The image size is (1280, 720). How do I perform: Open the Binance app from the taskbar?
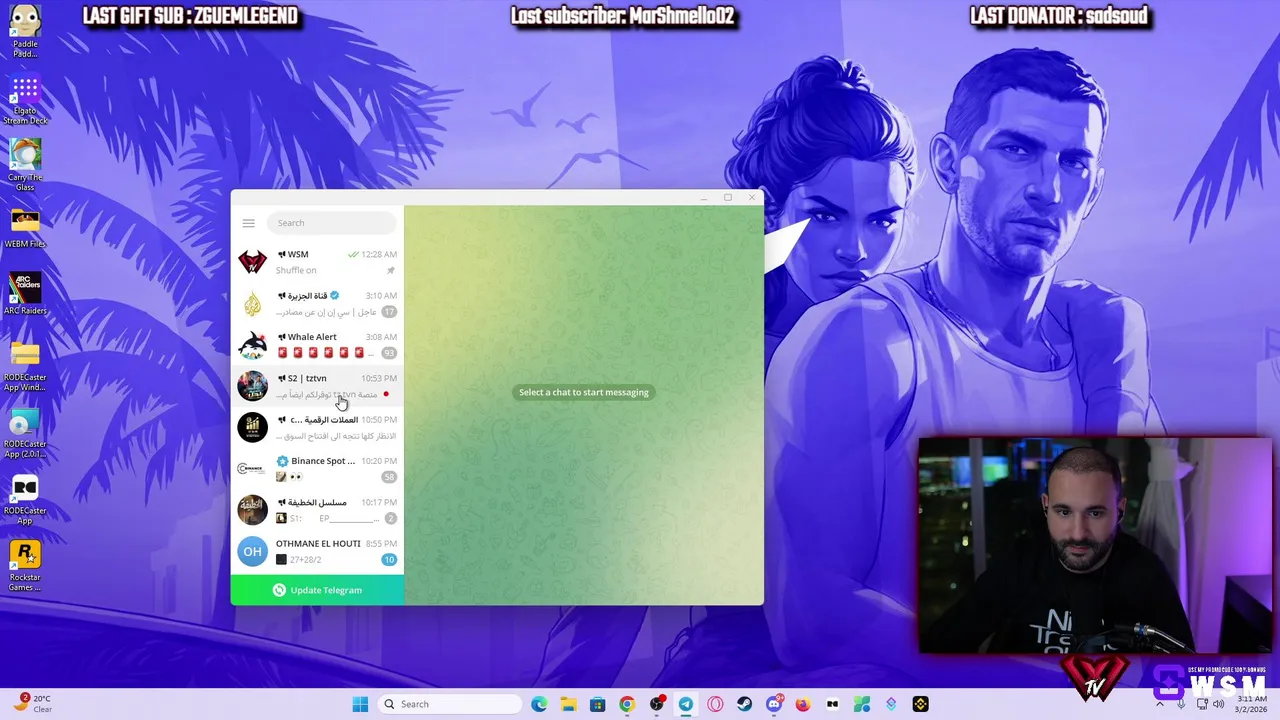(x=920, y=704)
